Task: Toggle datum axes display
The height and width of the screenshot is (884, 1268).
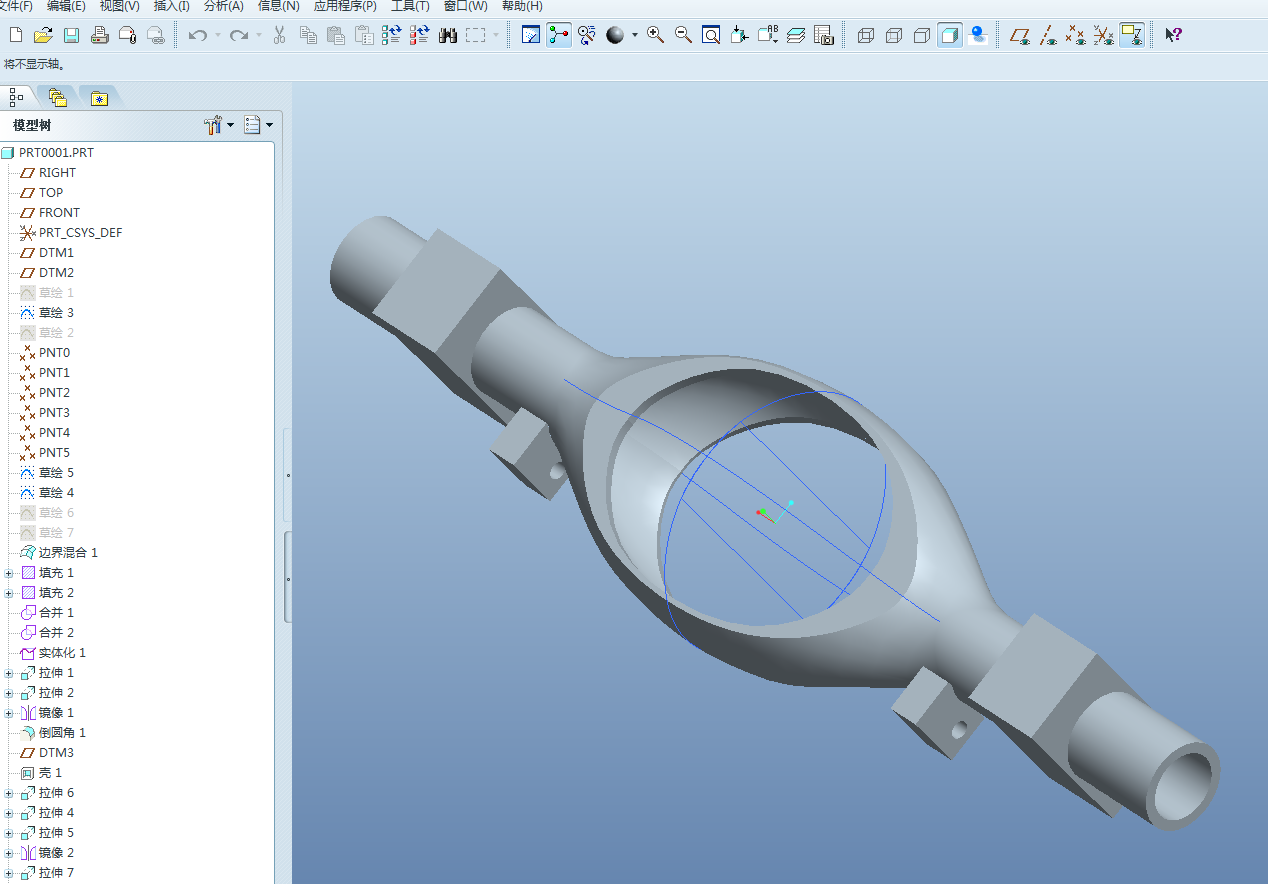Action: coord(1048,36)
